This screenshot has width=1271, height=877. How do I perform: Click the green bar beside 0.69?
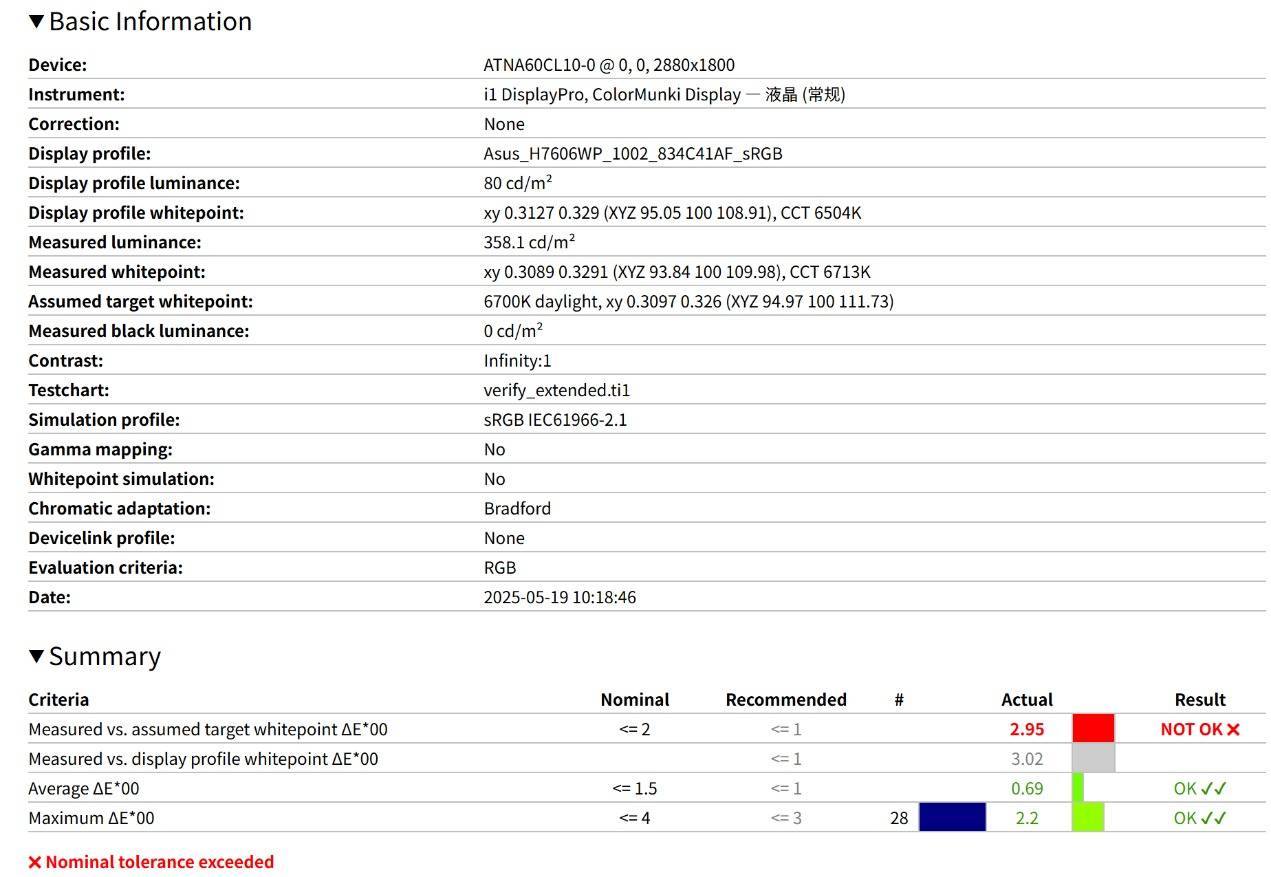[x=1078, y=788]
